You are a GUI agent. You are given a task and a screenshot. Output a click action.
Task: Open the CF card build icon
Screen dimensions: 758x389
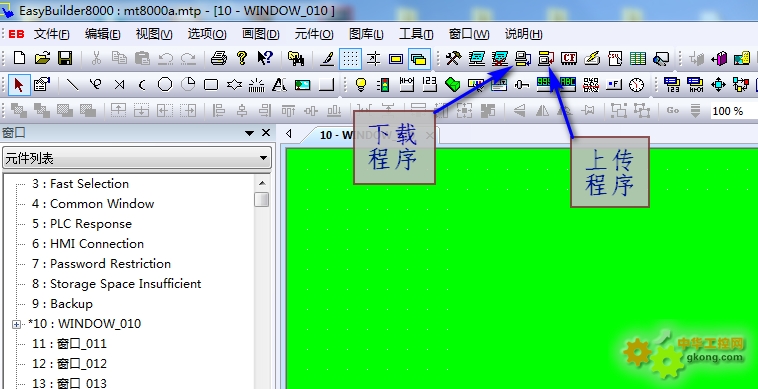pyautogui.click(x=569, y=59)
